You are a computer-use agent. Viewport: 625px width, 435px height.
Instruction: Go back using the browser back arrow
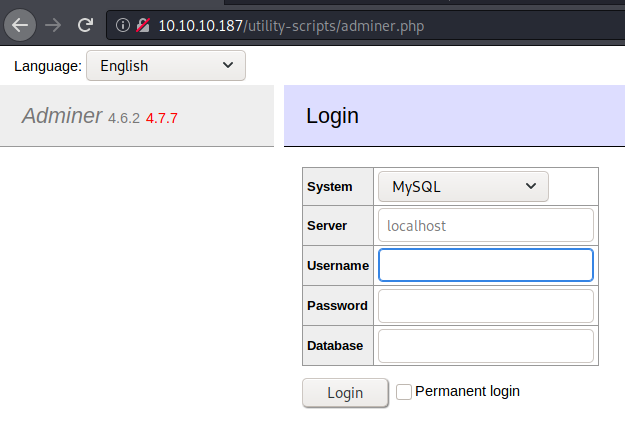[20, 24]
